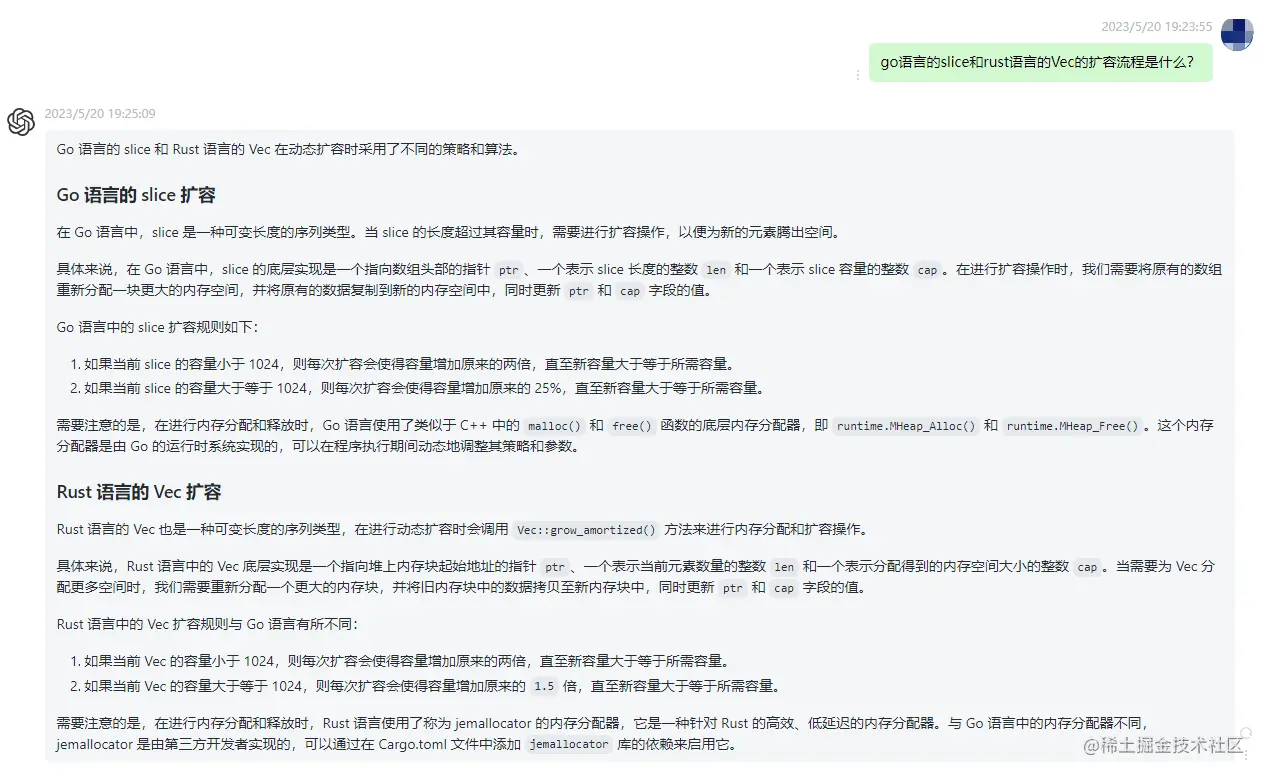Viewport: 1266px width, 778px height.
Task: Click the free() code chip
Action: tap(632, 425)
